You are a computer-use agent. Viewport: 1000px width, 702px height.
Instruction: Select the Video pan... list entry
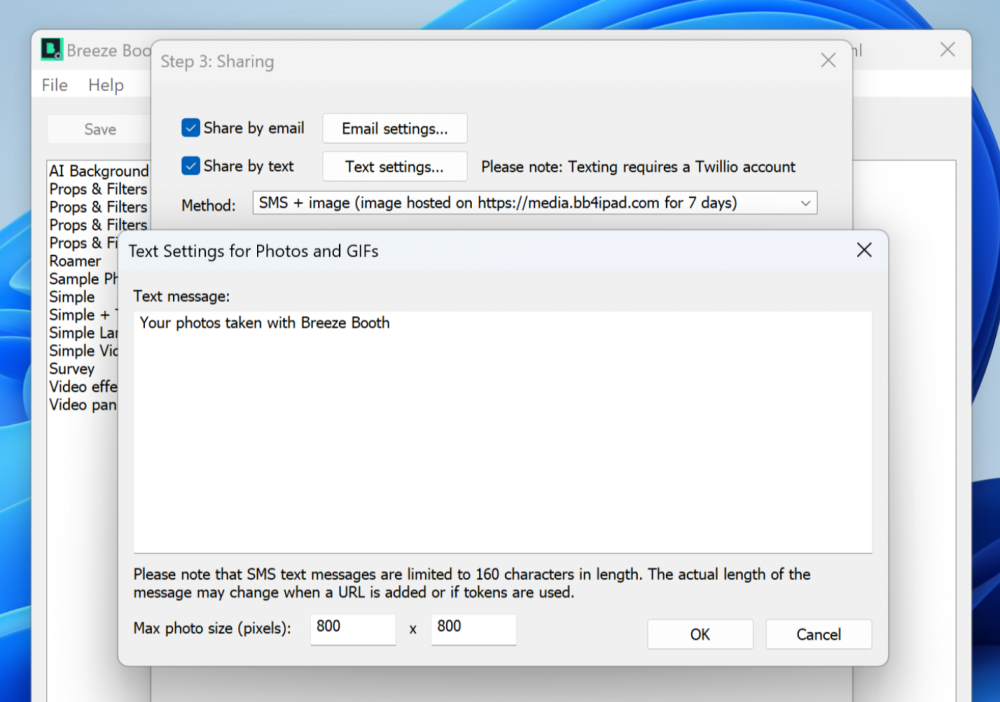[83, 405]
